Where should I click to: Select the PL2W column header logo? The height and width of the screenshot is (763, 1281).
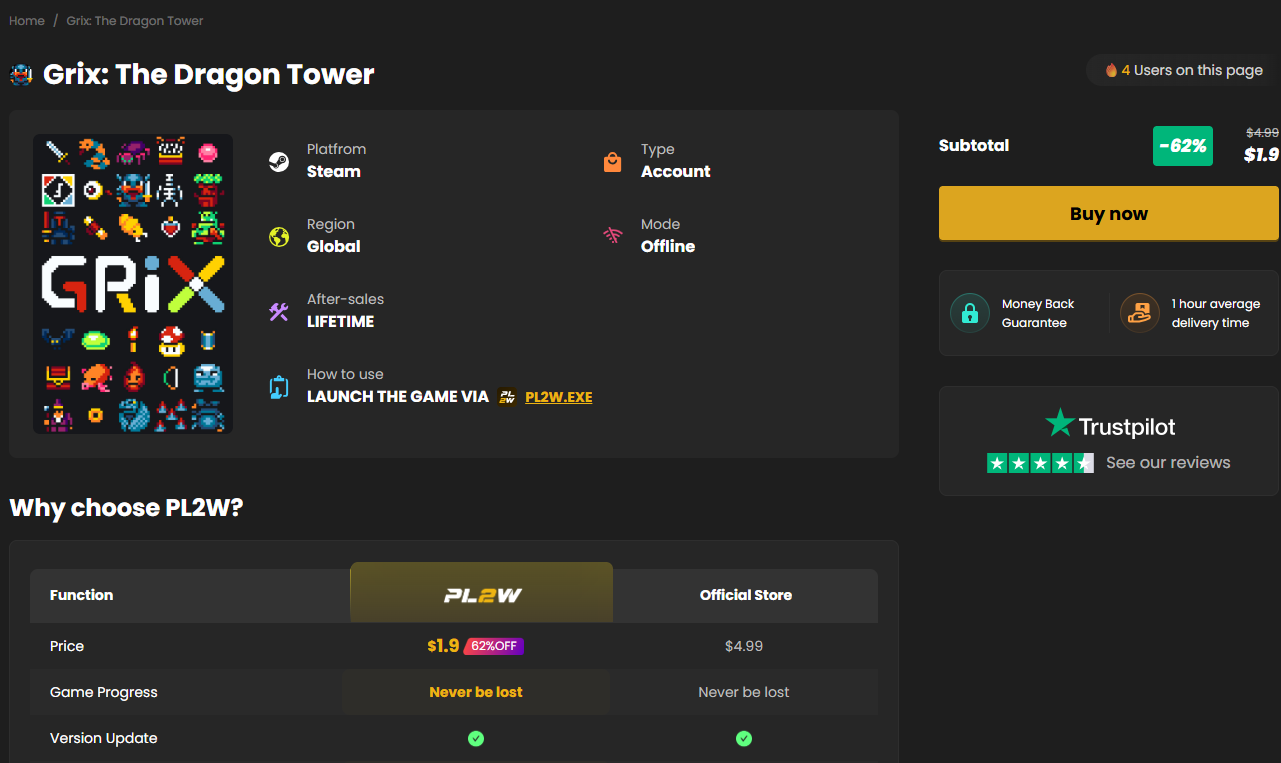[482, 596]
